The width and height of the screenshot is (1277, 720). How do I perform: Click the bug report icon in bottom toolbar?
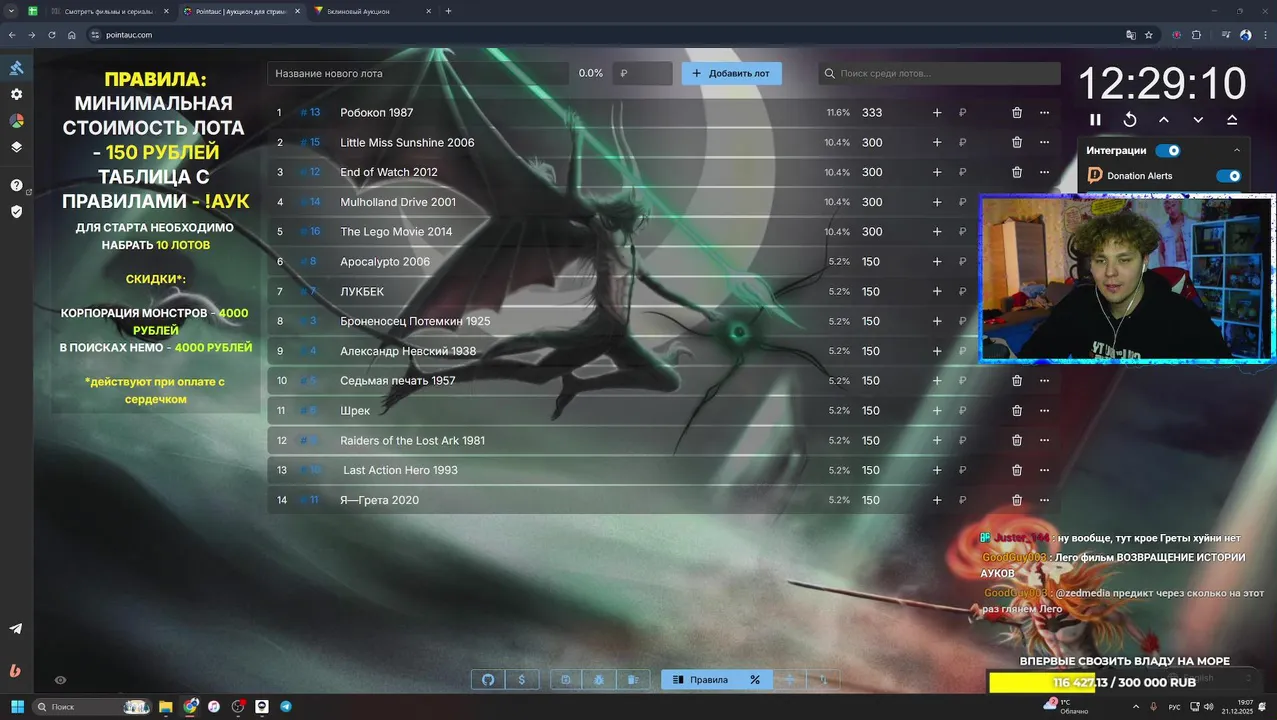tap(599, 680)
